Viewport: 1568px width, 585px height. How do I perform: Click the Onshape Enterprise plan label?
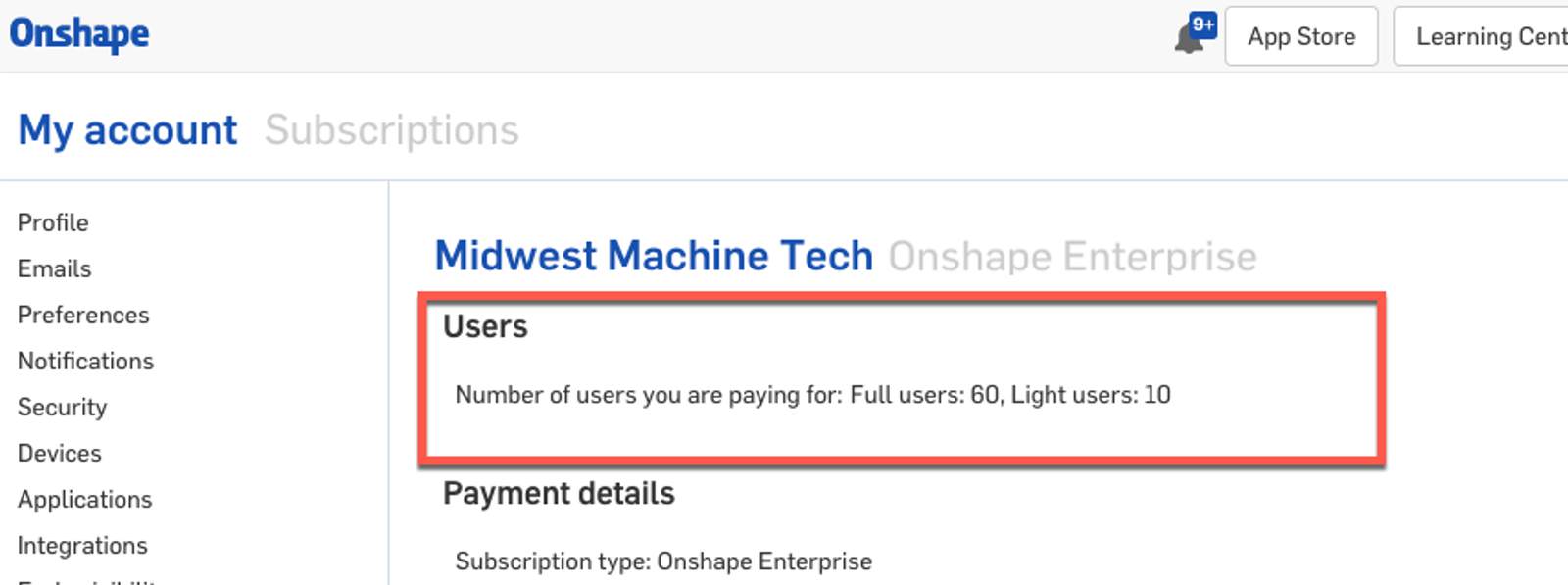[x=1071, y=257]
